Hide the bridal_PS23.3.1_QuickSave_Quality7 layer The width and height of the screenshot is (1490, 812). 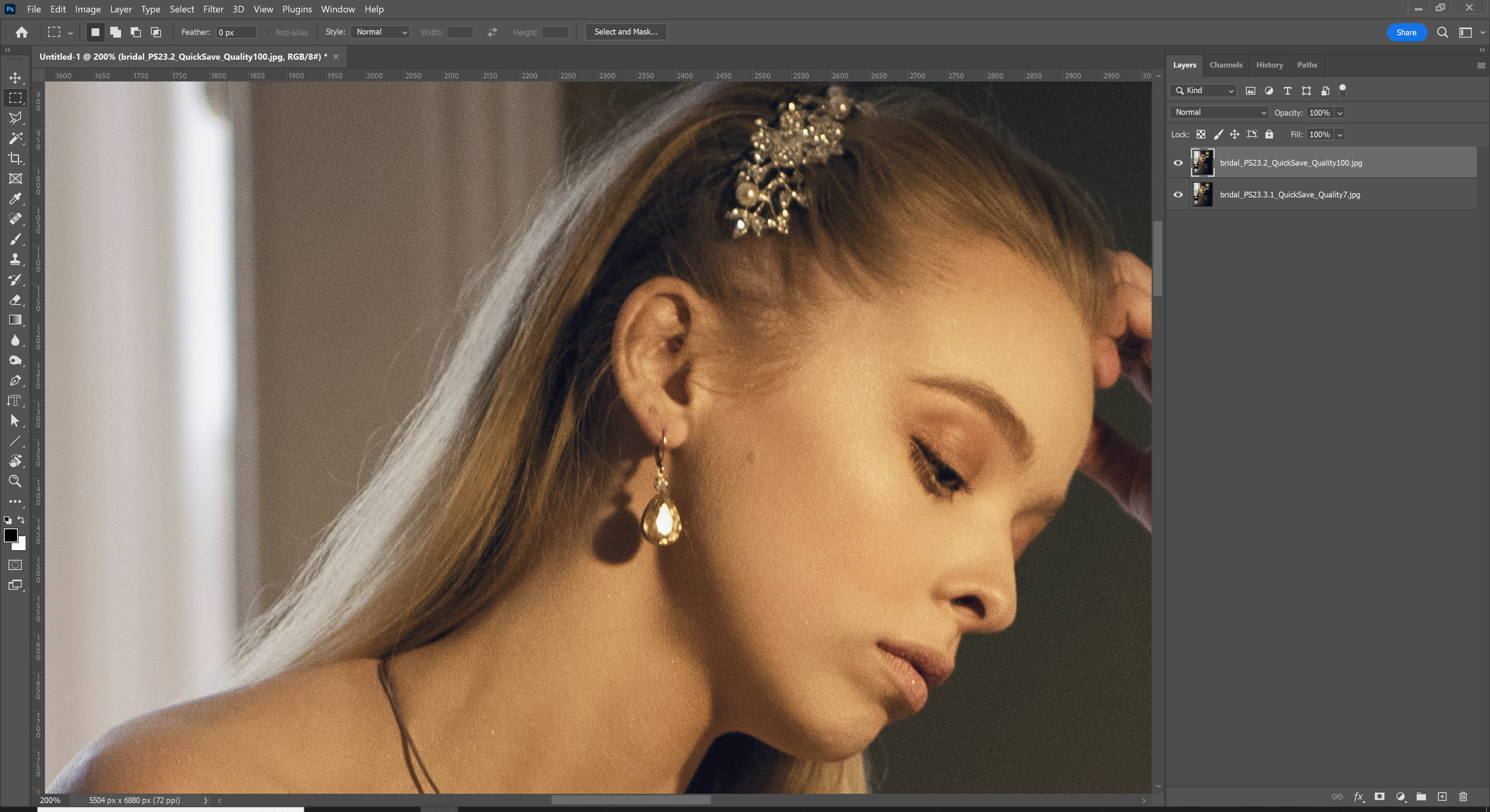(x=1178, y=194)
